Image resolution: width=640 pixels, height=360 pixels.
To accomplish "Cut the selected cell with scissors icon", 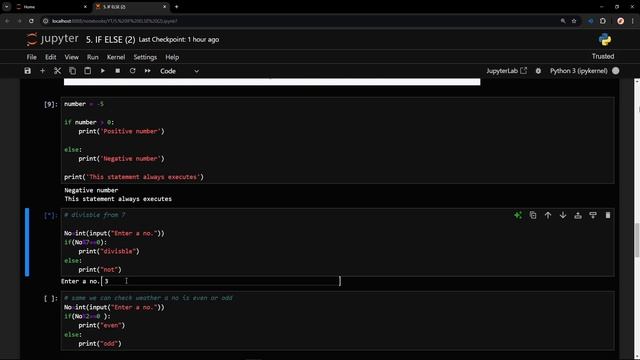I will (57, 71).
